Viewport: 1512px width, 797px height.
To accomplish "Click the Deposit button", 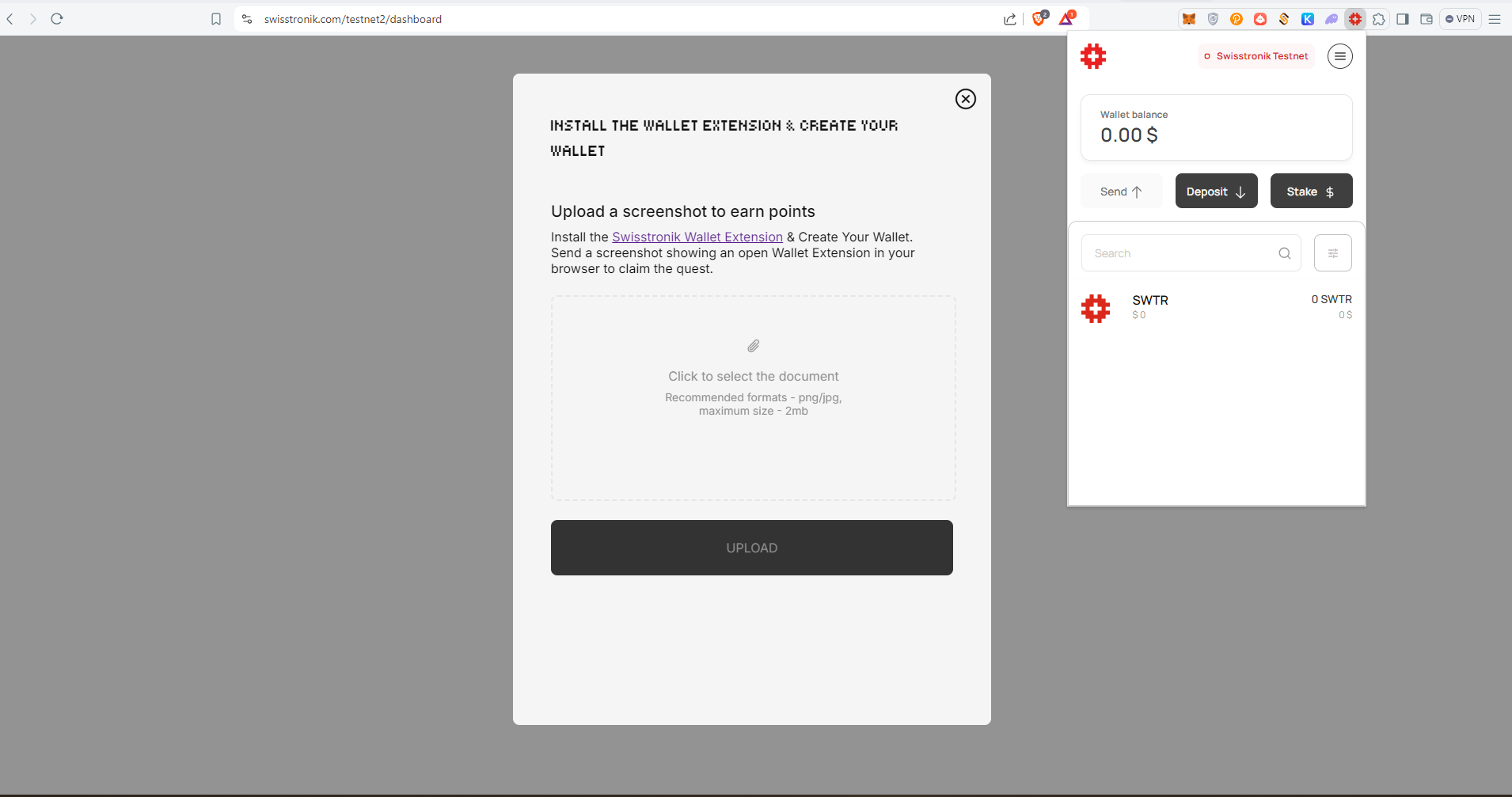I will point(1216,192).
